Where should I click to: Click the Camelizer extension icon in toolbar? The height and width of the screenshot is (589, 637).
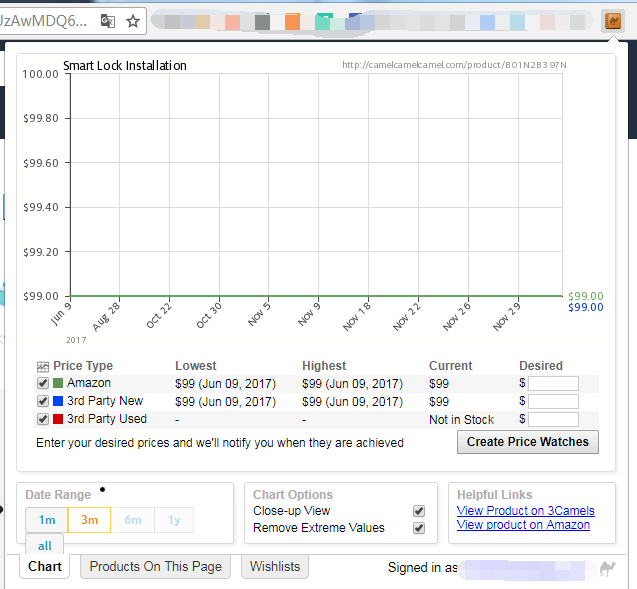point(612,20)
